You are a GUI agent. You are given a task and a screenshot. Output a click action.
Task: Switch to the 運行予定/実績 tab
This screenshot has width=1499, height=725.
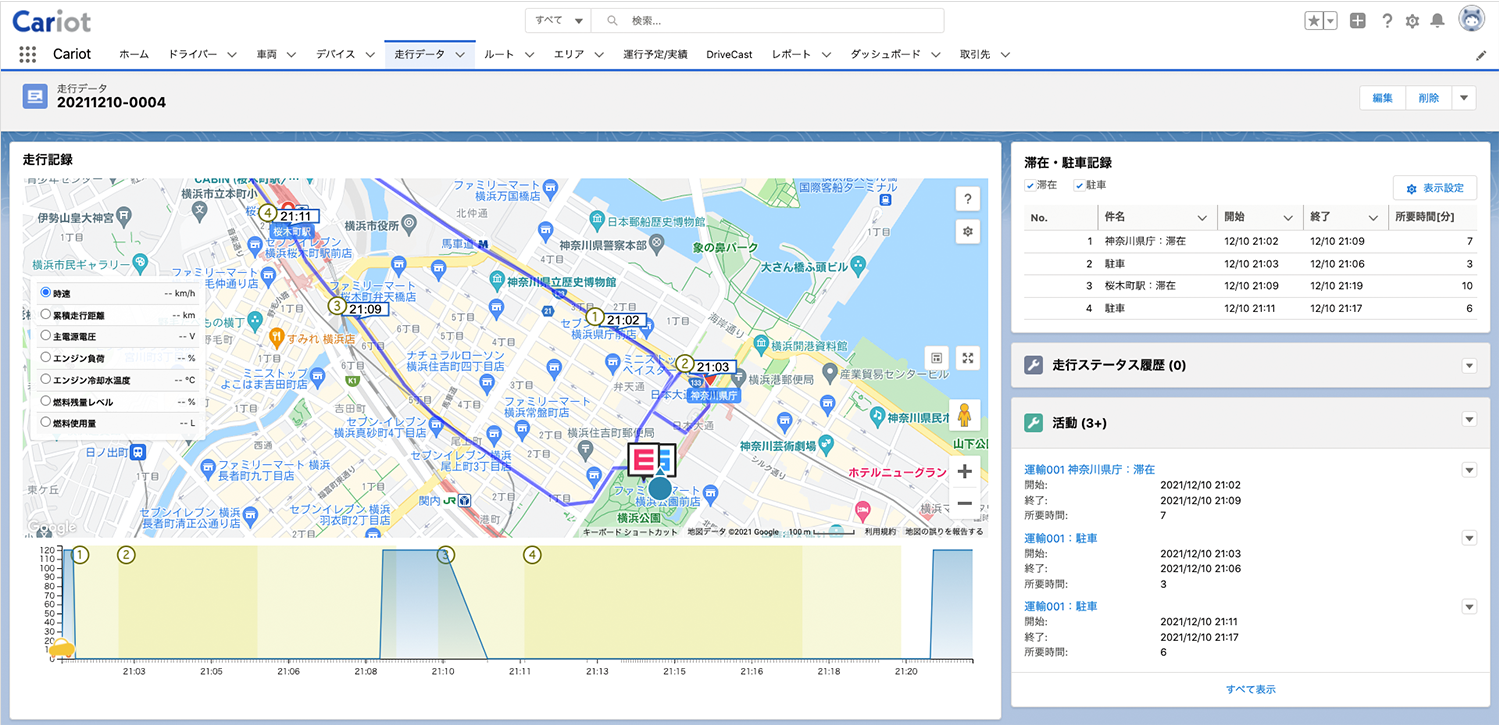pos(655,55)
